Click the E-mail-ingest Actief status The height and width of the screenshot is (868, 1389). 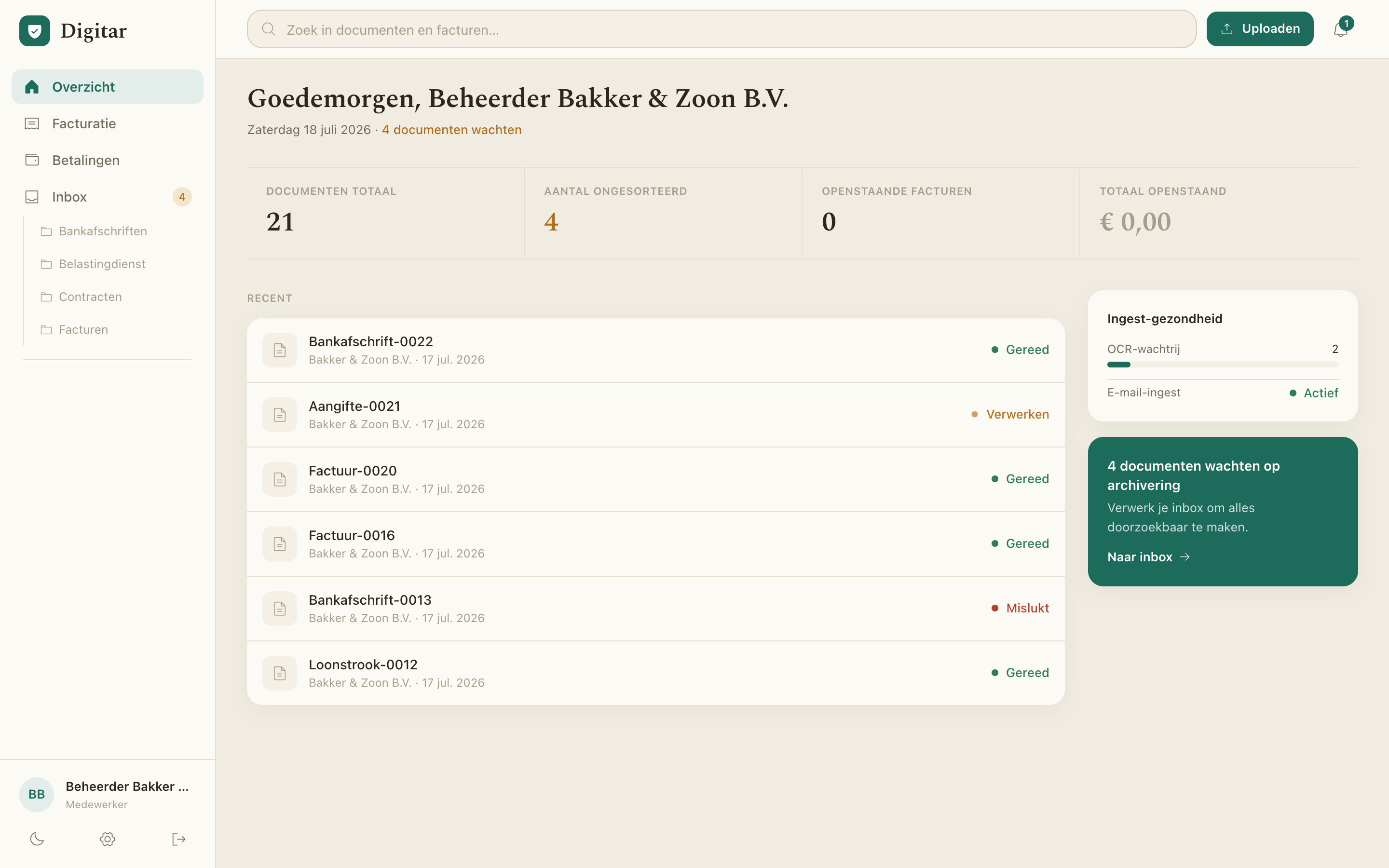click(x=1313, y=393)
